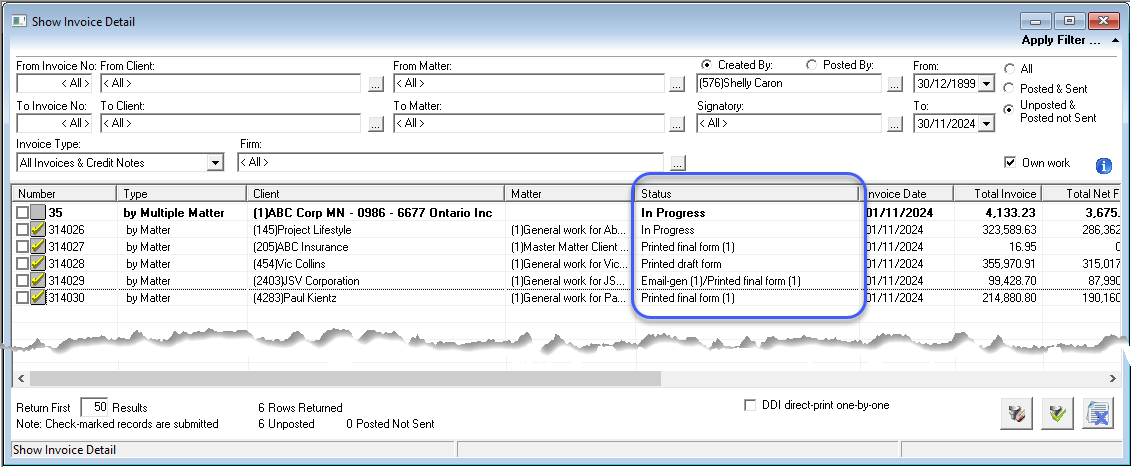Click the by Multiple Matter type cell
The width and height of the screenshot is (1131, 469).
point(182,213)
